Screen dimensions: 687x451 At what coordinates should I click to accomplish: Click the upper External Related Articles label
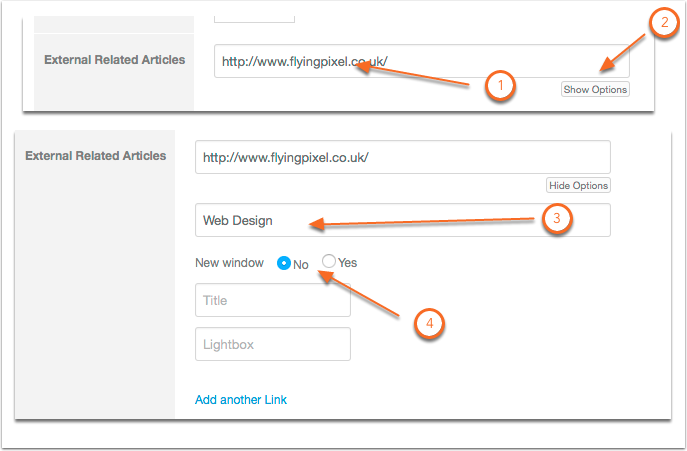(x=114, y=60)
